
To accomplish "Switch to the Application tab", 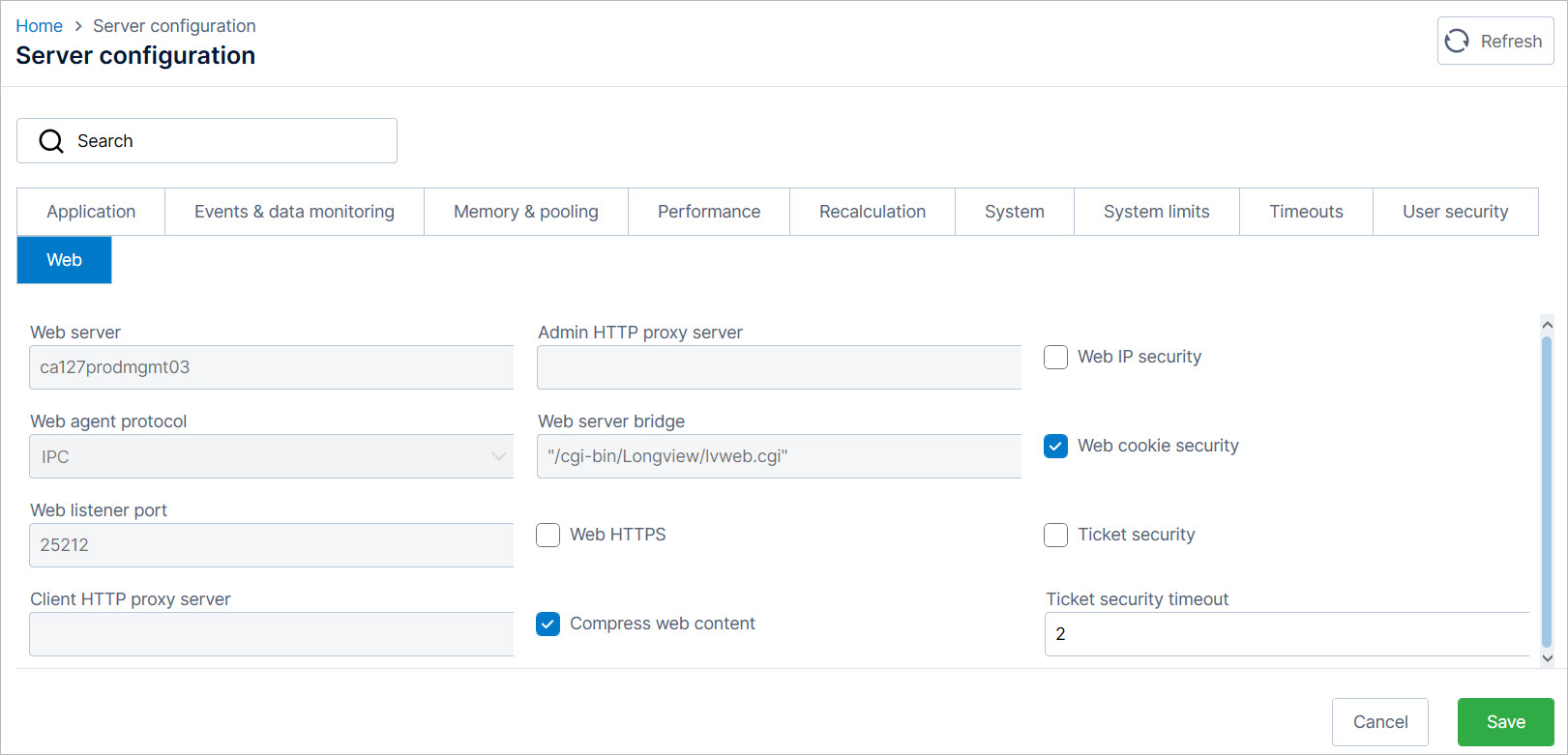I will (x=91, y=212).
